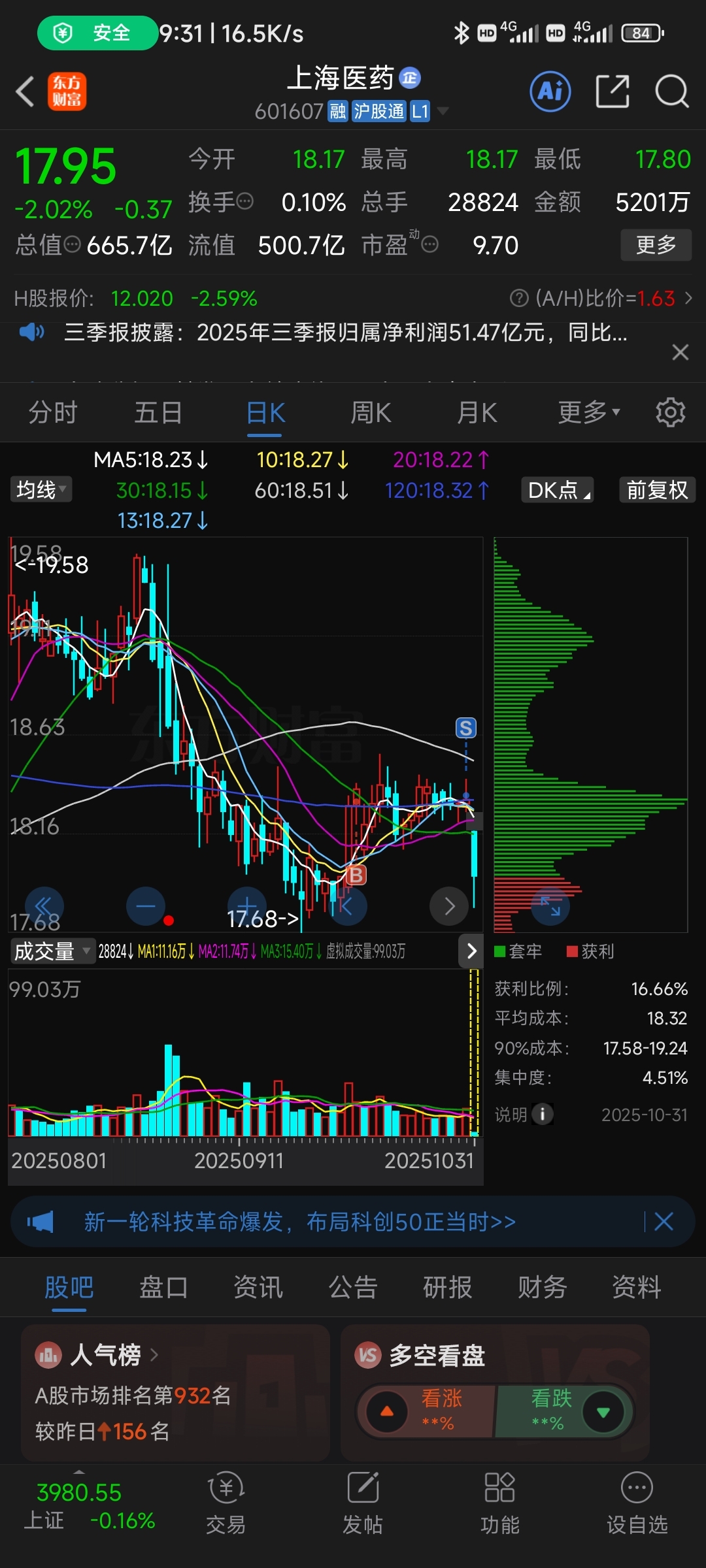Image resolution: width=706 pixels, height=1568 pixels.
Task: Open the 东方财富 logo icon
Action: pyautogui.click(x=67, y=91)
